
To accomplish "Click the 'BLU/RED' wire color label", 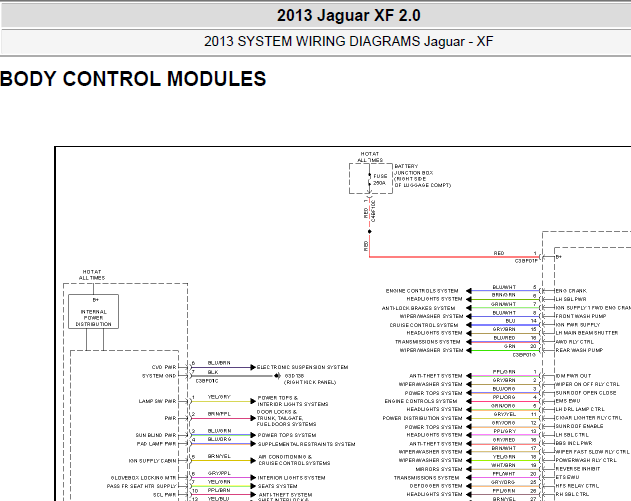I will pos(504,338).
